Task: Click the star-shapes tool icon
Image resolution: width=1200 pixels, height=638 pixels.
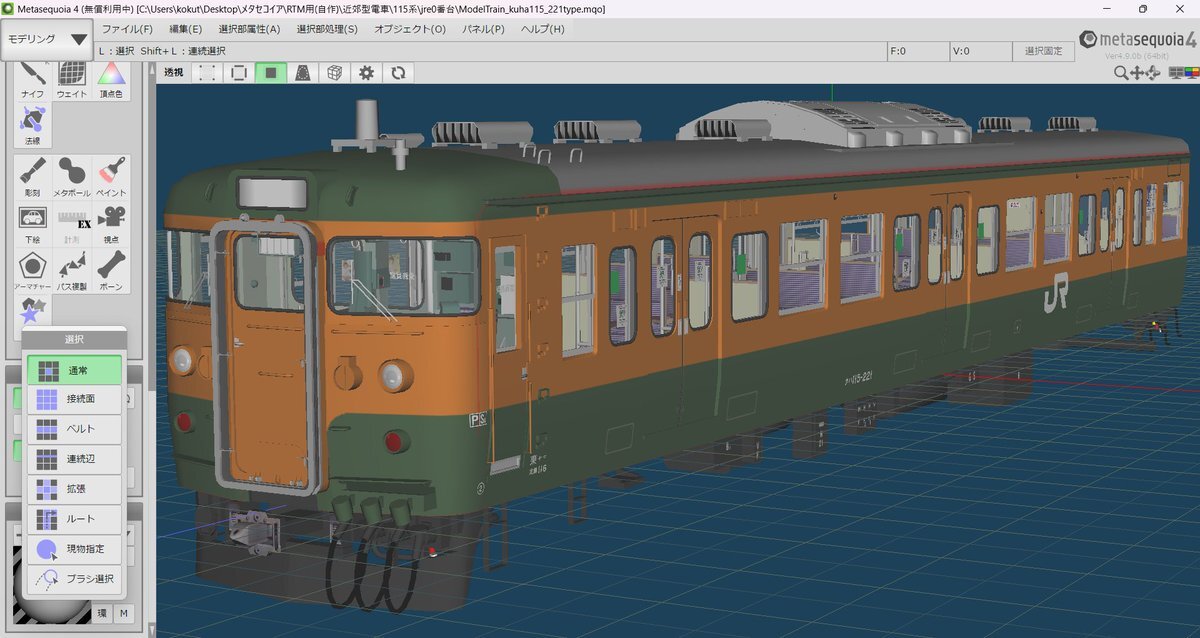Action: pyautogui.click(x=32, y=311)
